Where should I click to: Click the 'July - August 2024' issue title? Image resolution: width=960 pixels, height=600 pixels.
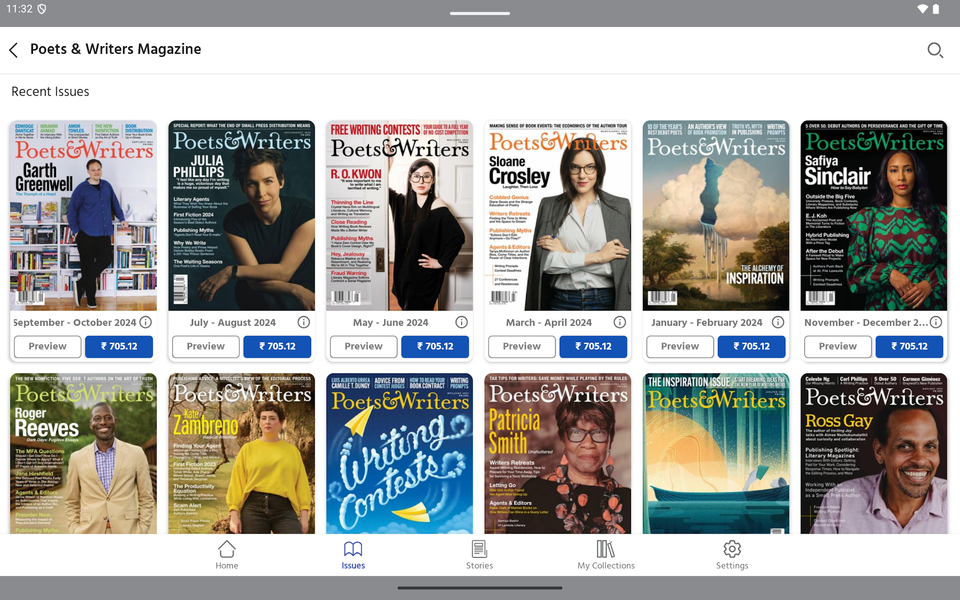pos(233,323)
